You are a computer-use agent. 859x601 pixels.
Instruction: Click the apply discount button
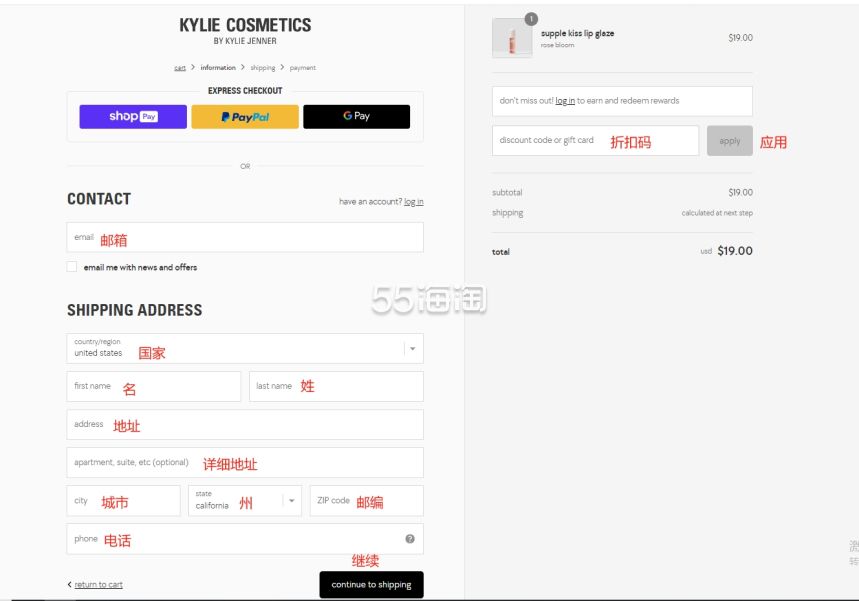730,141
